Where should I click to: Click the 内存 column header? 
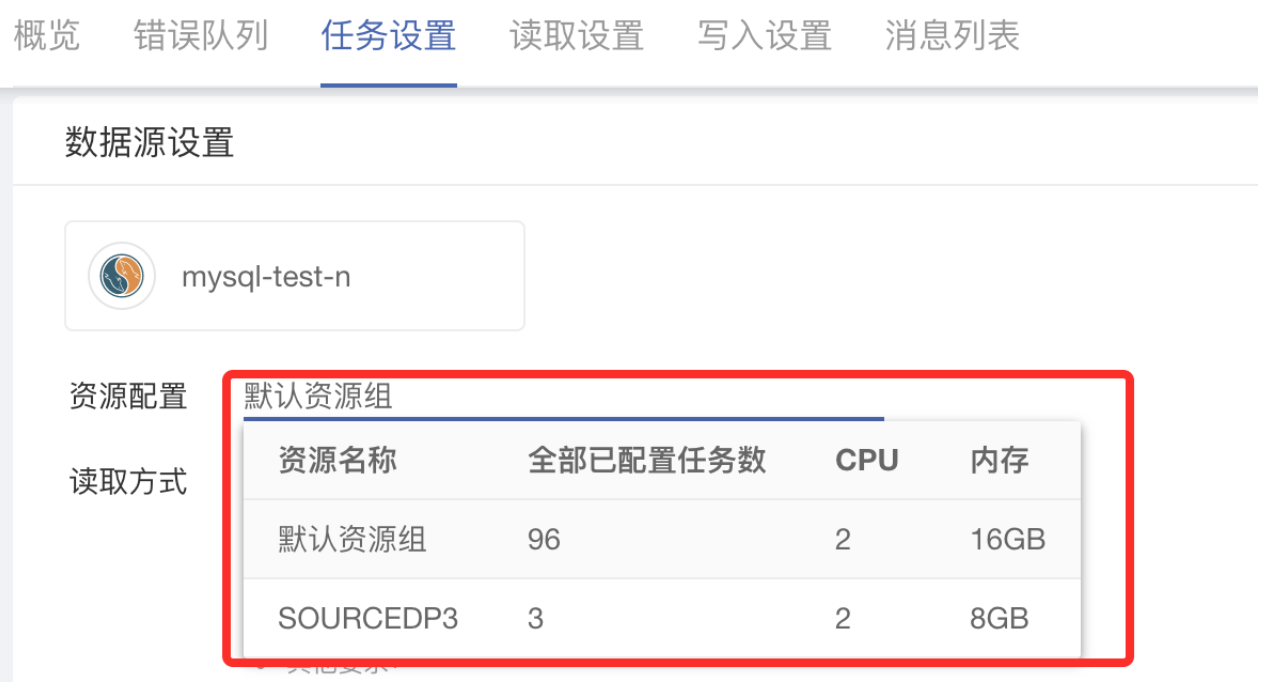pos(999,460)
